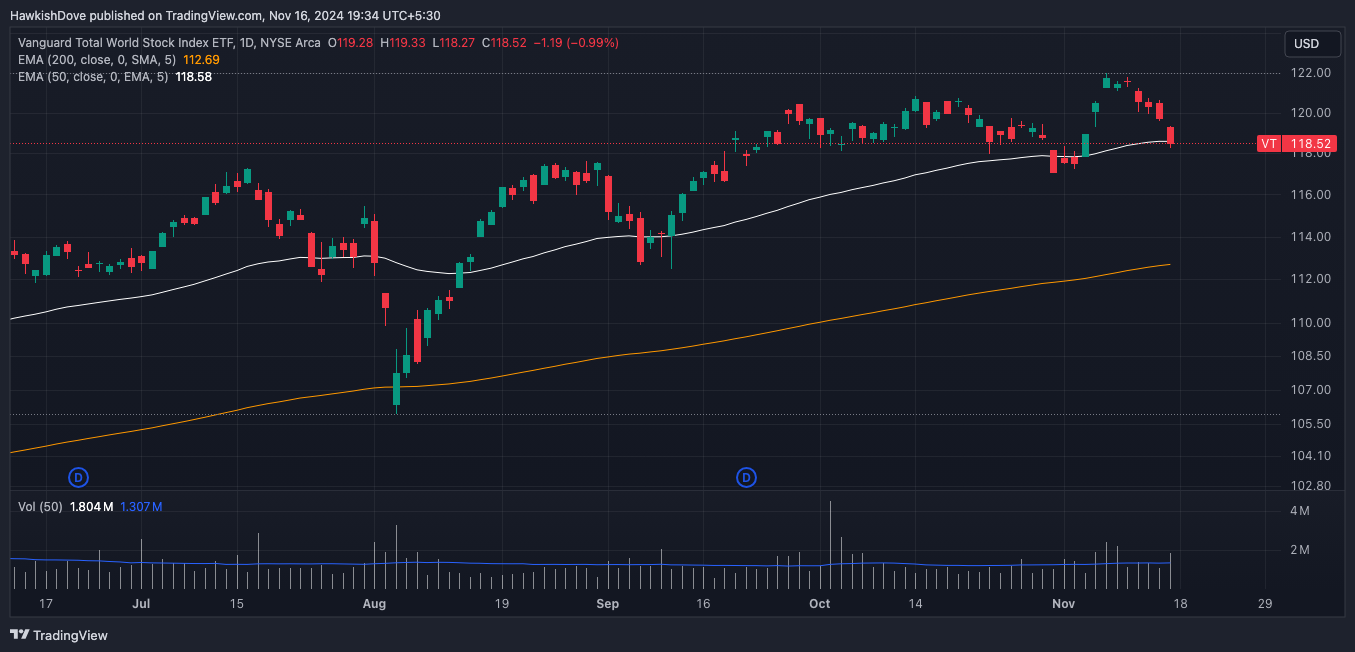Click the change value −1.19 (−0.99%)
Screen dimensions: 1355x652
pos(576,43)
